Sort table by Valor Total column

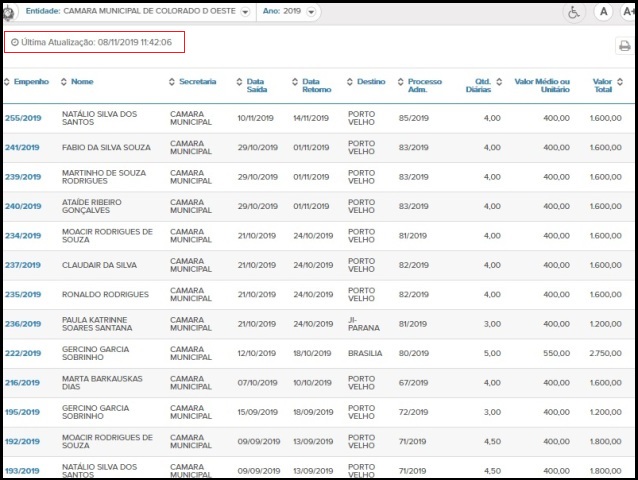click(x=602, y=86)
